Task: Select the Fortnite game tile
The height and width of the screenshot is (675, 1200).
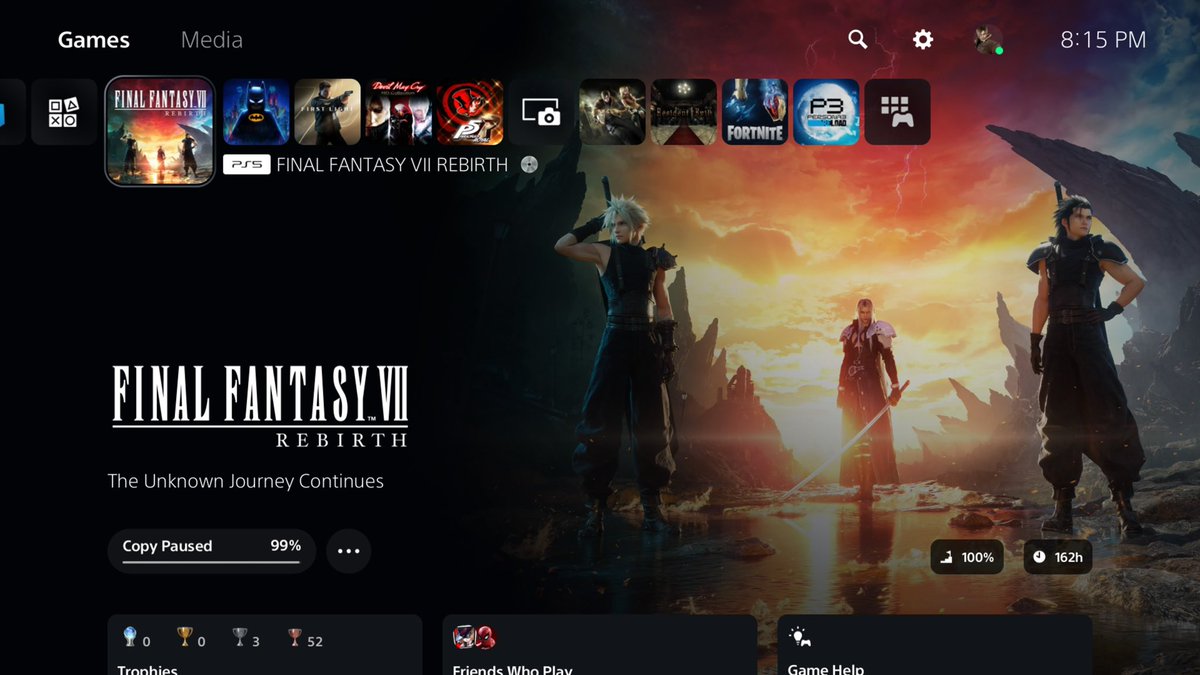Action: click(x=755, y=112)
